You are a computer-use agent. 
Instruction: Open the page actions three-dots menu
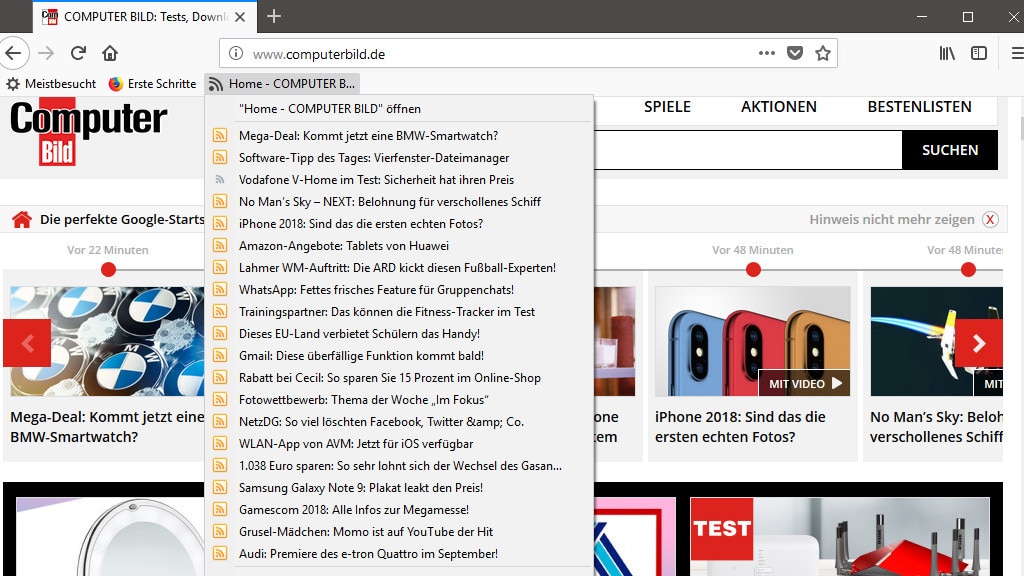pos(767,53)
